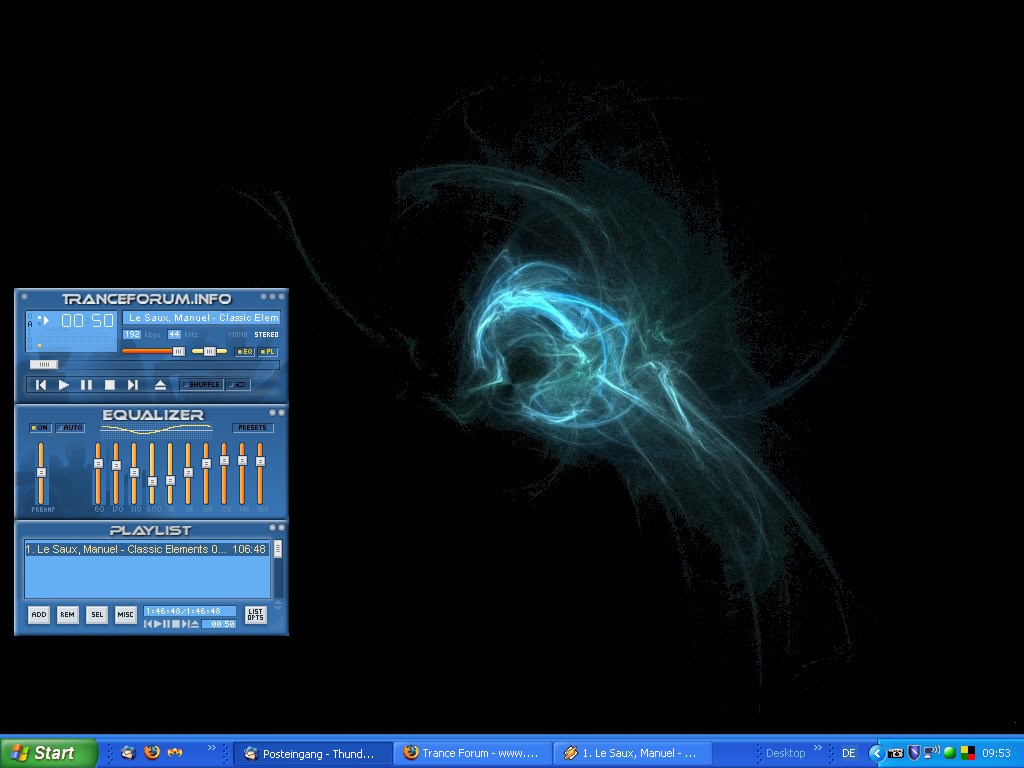Toggle the repeat button next to Shuffle
Viewport: 1024px width, 768px height.
coord(238,385)
